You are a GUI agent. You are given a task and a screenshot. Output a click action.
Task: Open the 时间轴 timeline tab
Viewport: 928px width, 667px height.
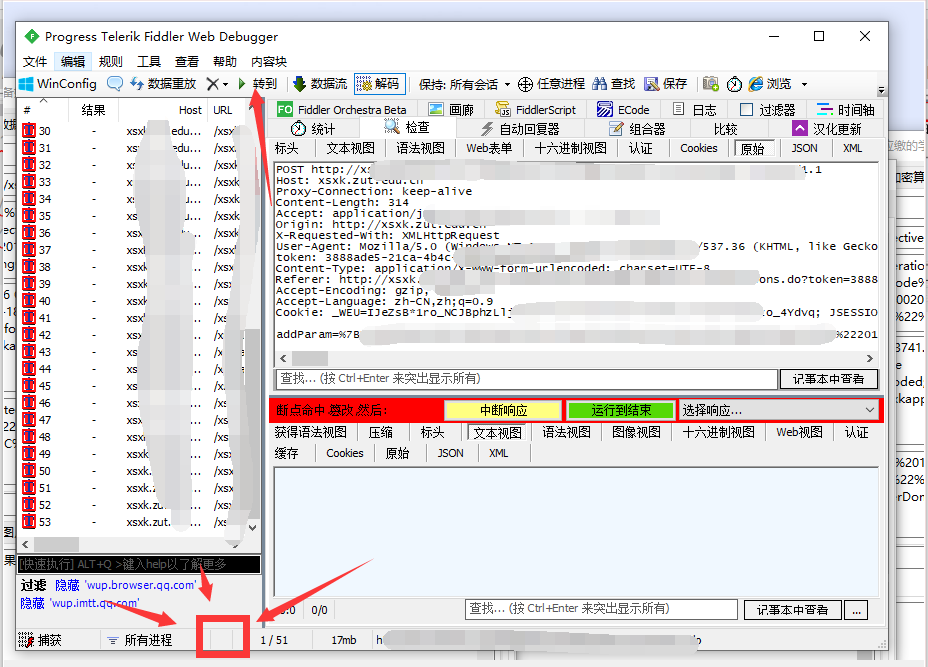coord(845,109)
